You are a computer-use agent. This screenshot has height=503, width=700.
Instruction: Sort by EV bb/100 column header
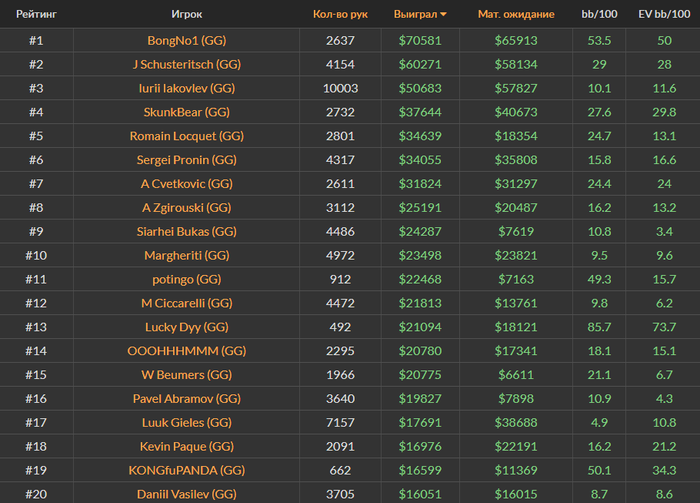pos(663,15)
